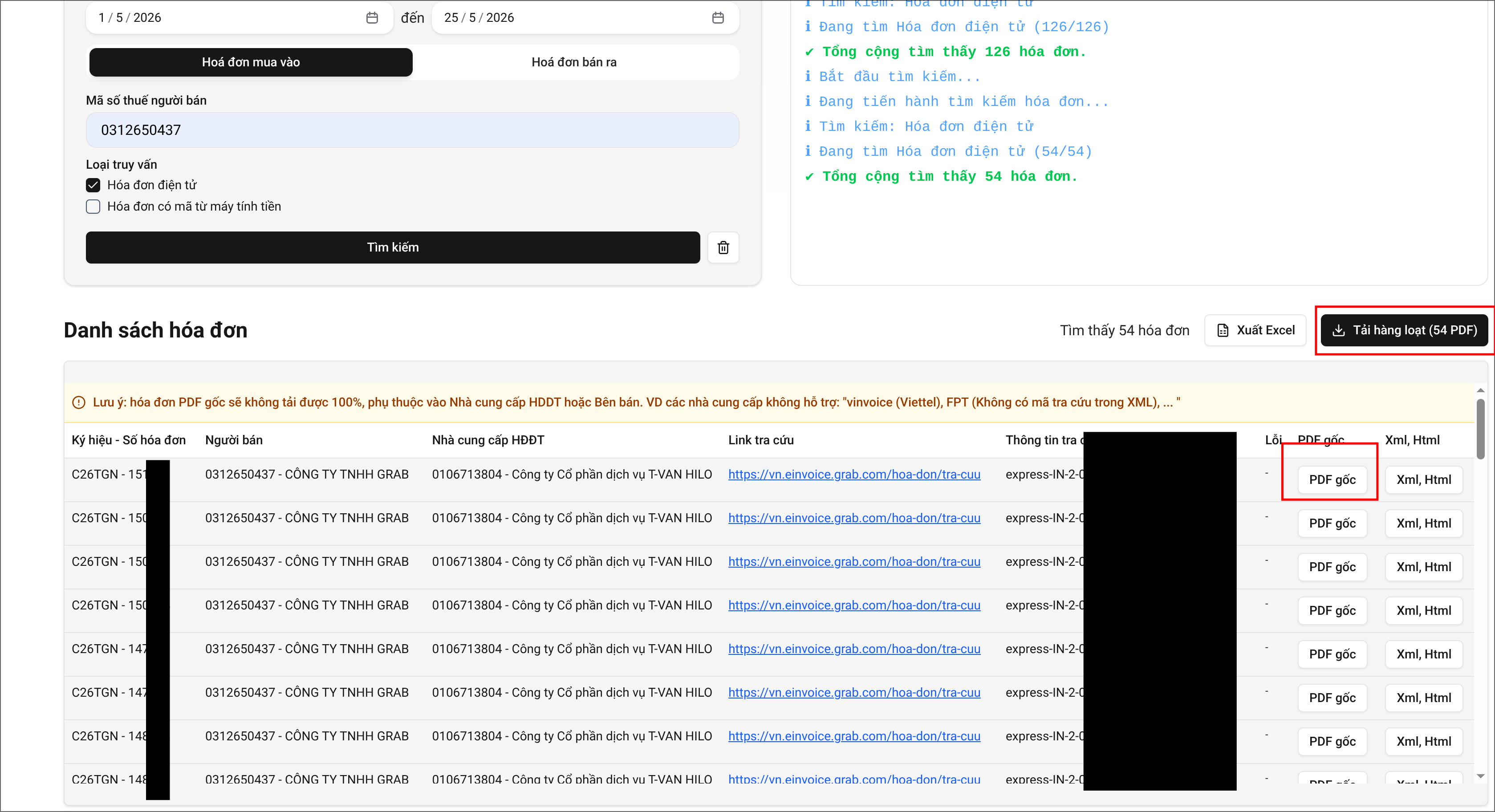
Task: Click the Link tra cứu column header
Action: point(761,440)
